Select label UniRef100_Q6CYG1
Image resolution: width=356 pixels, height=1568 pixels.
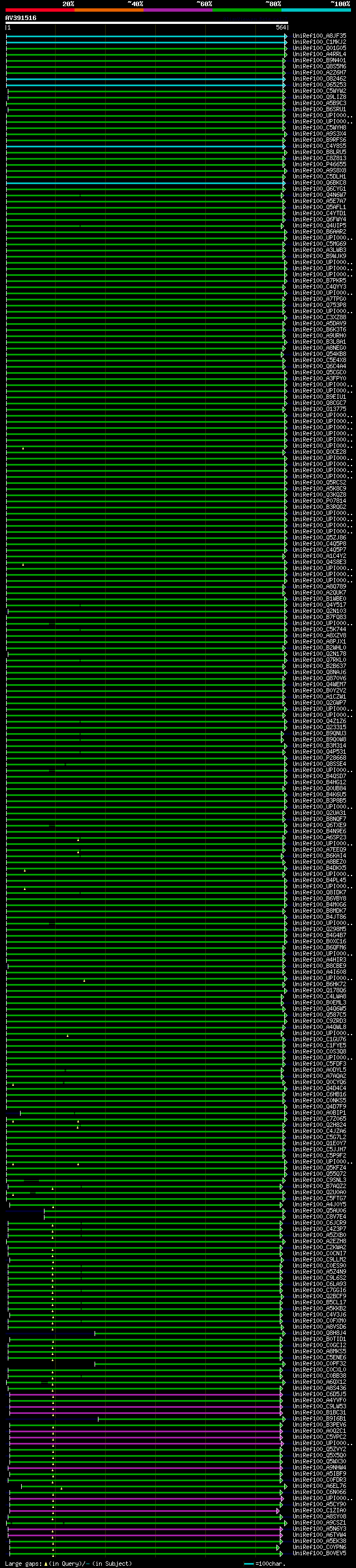tap(319, 189)
